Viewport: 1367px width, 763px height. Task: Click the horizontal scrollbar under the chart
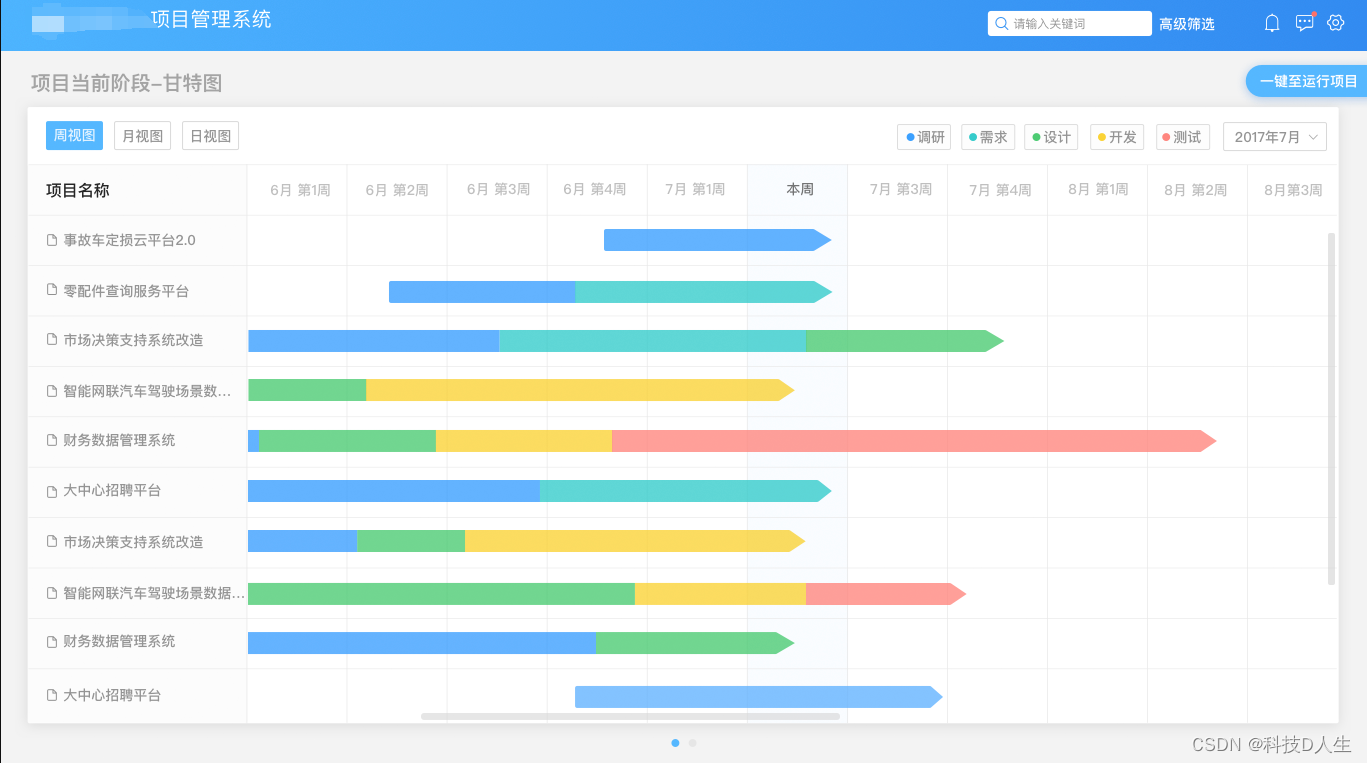pyautogui.click(x=630, y=716)
